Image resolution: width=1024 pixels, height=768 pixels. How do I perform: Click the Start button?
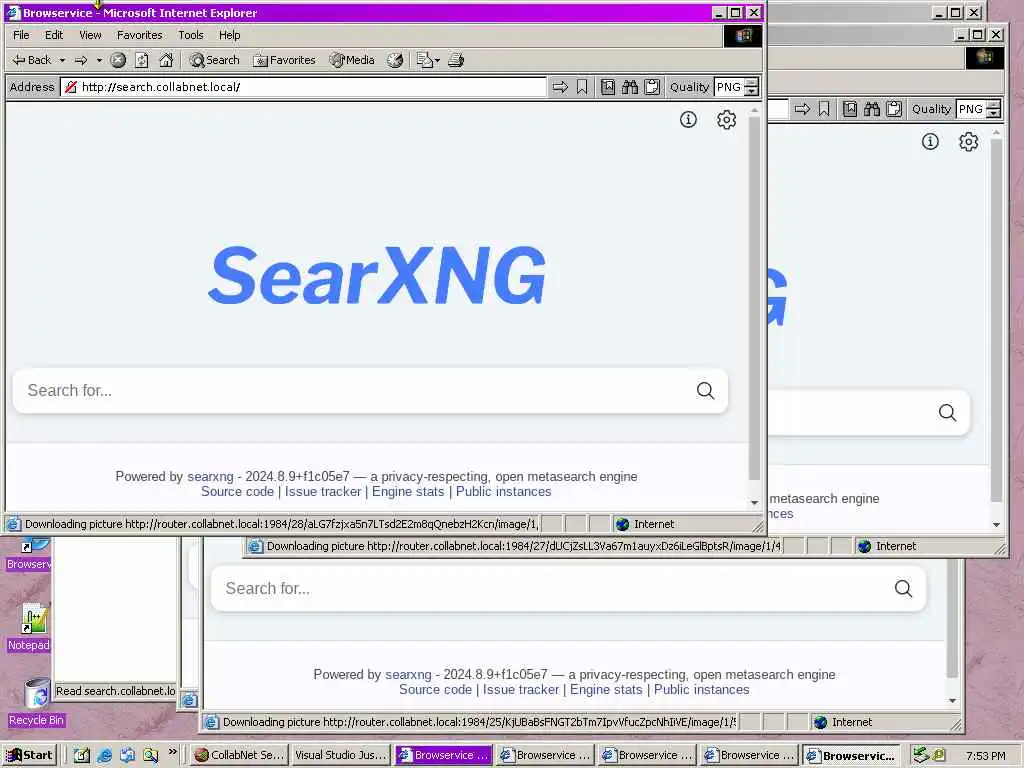tap(29, 755)
